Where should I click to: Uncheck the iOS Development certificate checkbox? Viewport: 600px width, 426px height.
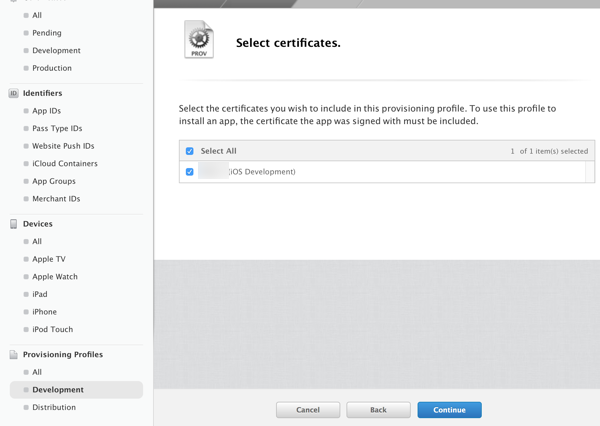(x=190, y=172)
